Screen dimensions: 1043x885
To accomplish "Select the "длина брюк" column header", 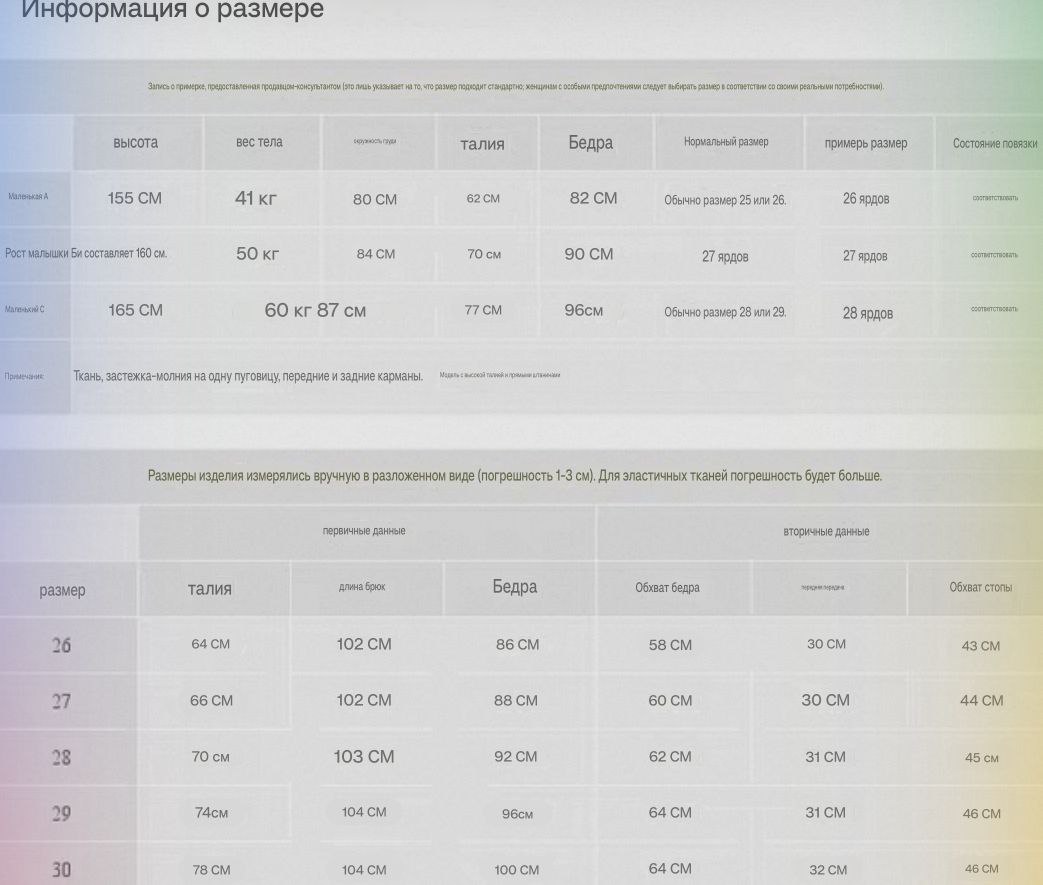I will (x=362, y=587).
